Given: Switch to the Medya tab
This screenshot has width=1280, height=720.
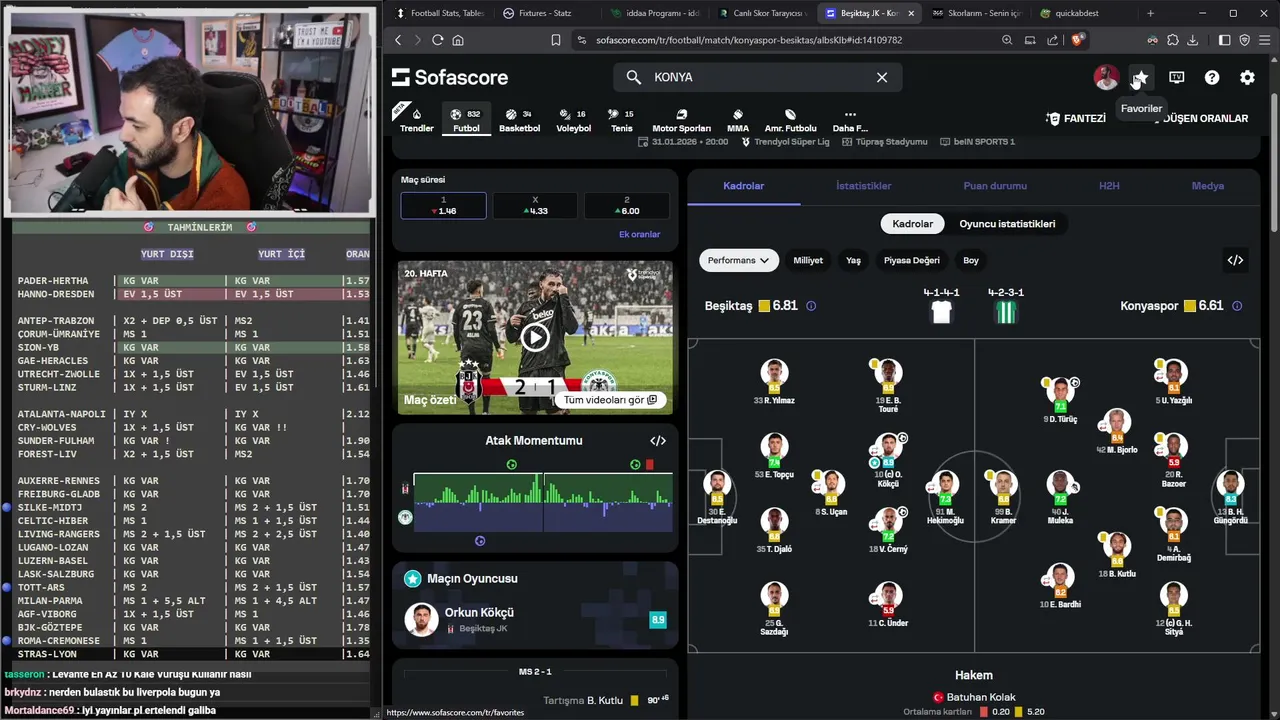Looking at the screenshot, I should coord(1207,186).
